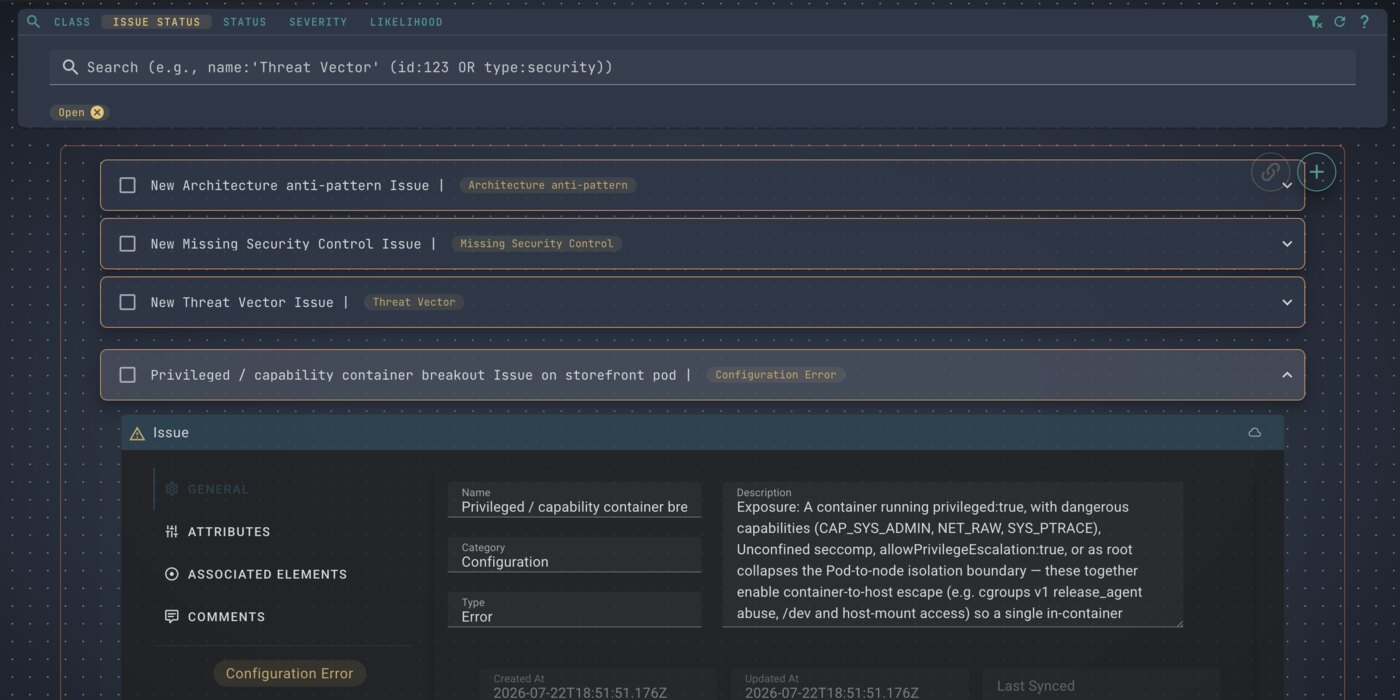Image resolution: width=1400 pixels, height=700 pixels.
Task: Refresh the issue list
Action: point(1340,21)
